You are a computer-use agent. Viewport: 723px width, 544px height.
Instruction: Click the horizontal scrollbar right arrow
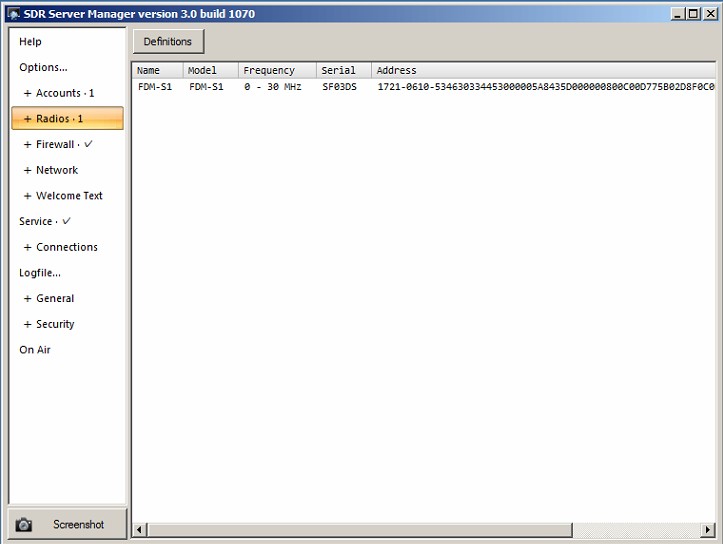click(708, 530)
